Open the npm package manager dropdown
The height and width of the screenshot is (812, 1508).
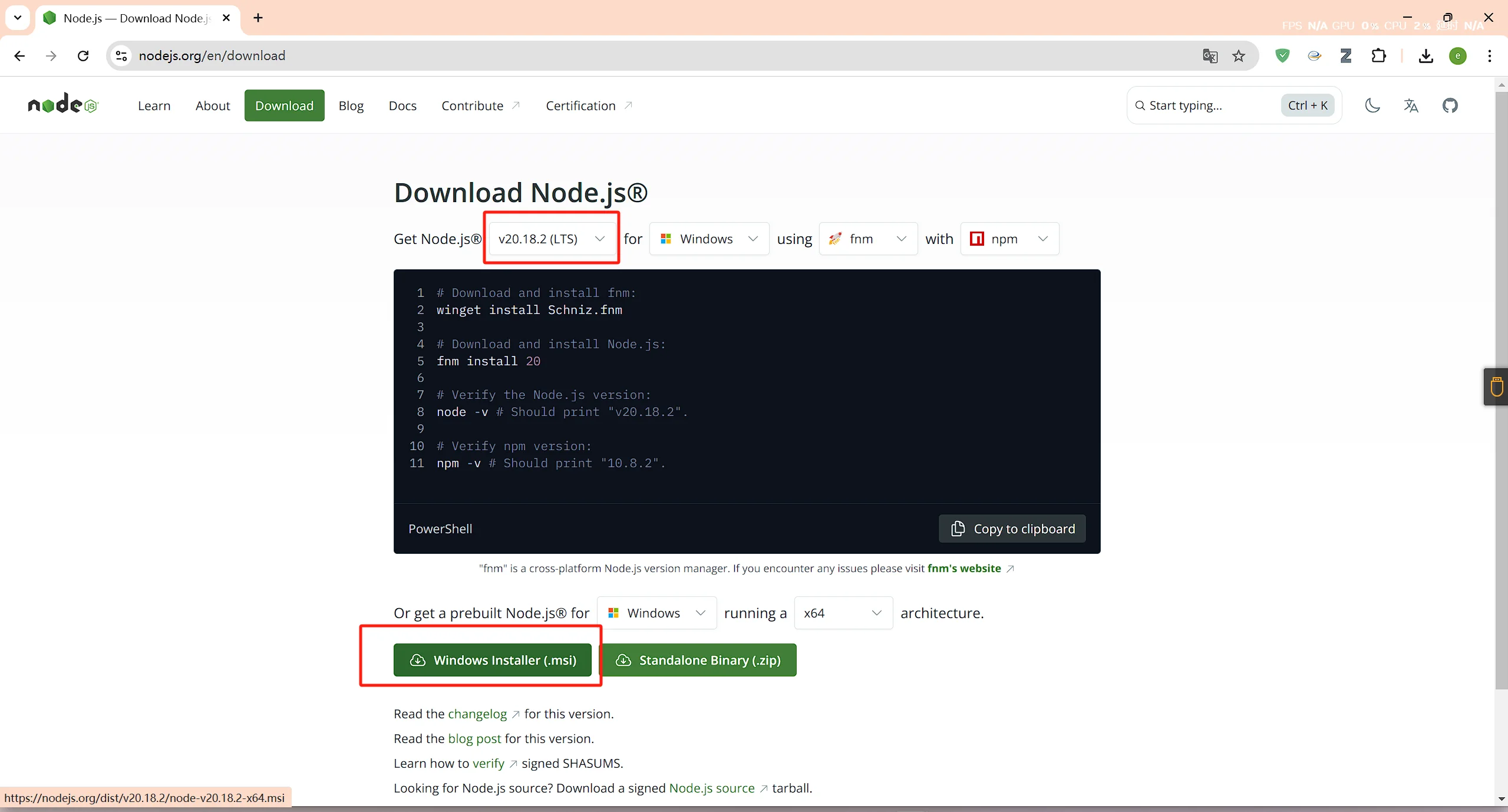[x=1009, y=239]
